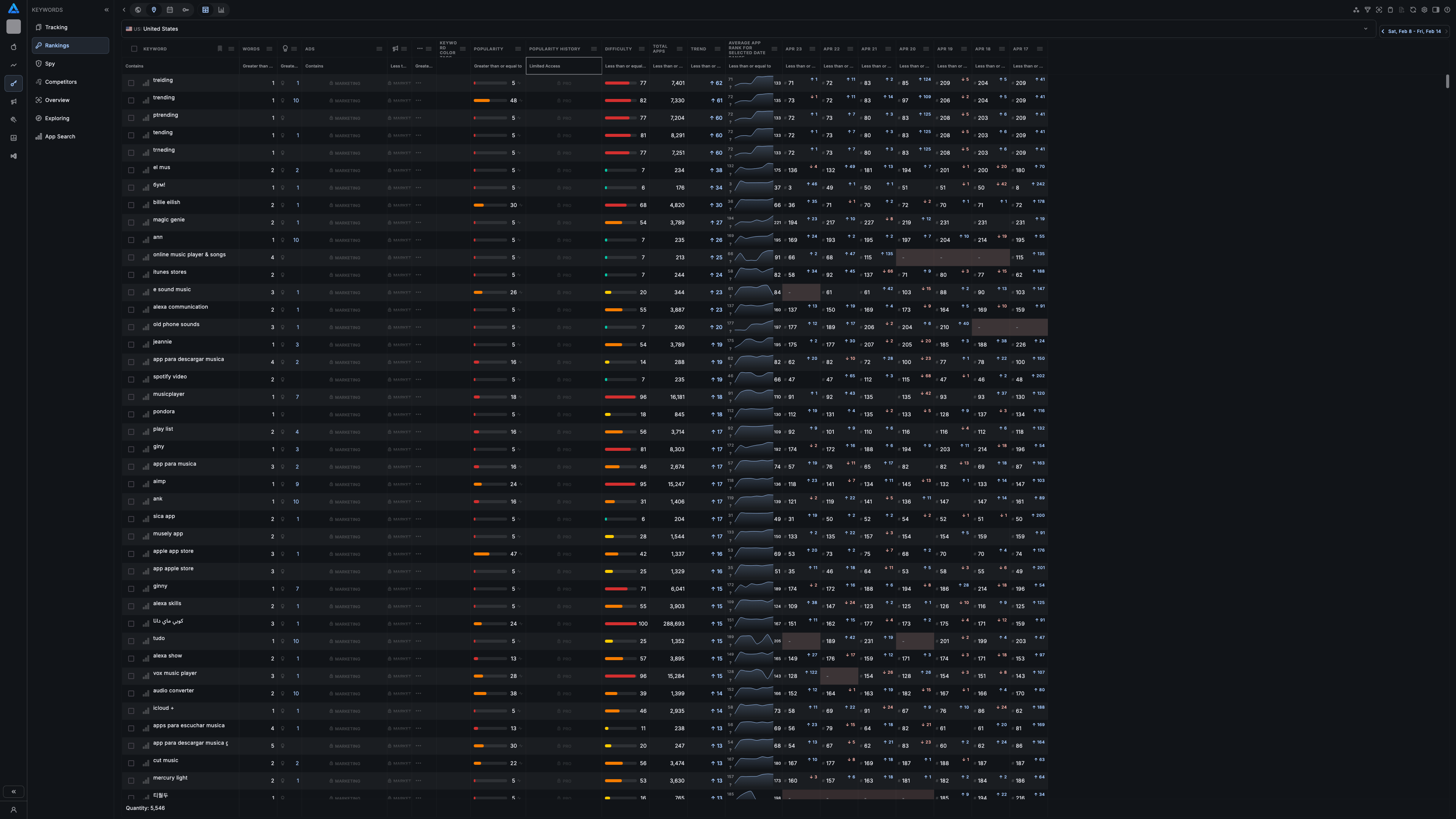Open the POPULARITY column menu

click(x=518, y=49)
